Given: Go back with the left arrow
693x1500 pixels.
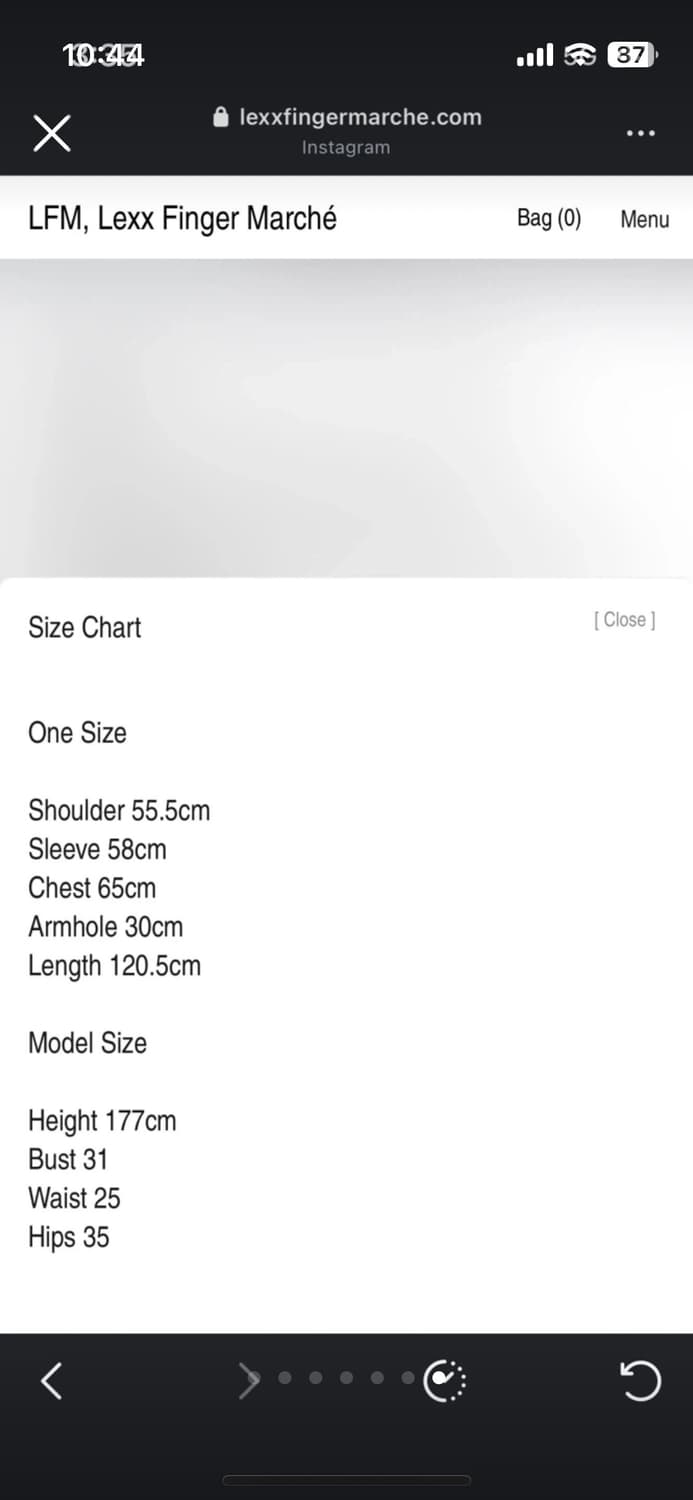Looking at the screenshot, I should coord(52,1381).
